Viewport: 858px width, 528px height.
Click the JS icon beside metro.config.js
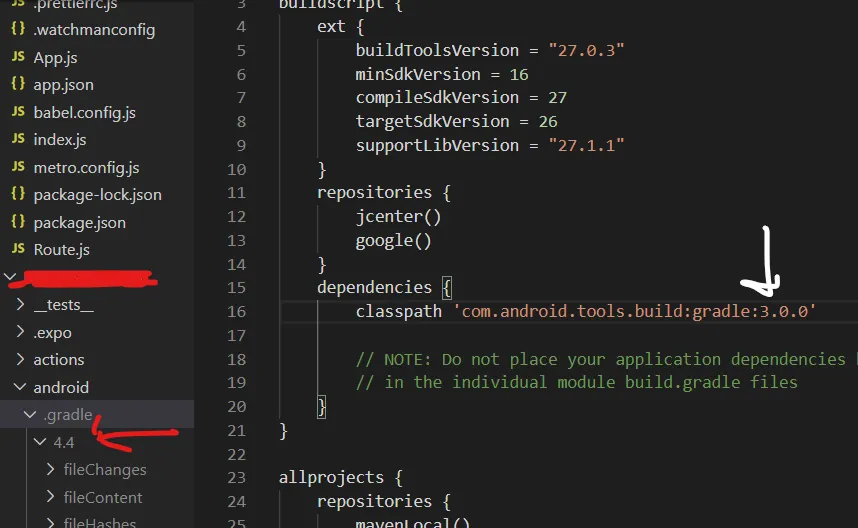pos(18,166)
